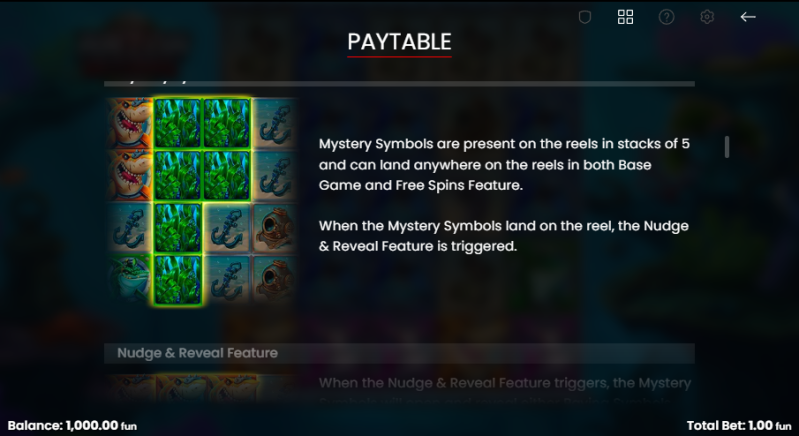Click the shark symbol in top-left cell
Image resolution: width=799 pixels, height=436 pixels.
click(130, 123)
